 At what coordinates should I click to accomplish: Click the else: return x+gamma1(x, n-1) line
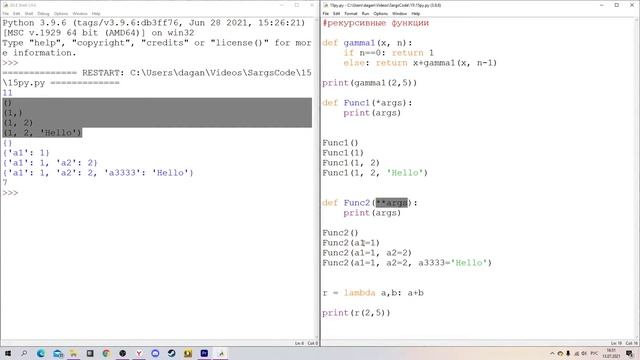tap(420, 63)
